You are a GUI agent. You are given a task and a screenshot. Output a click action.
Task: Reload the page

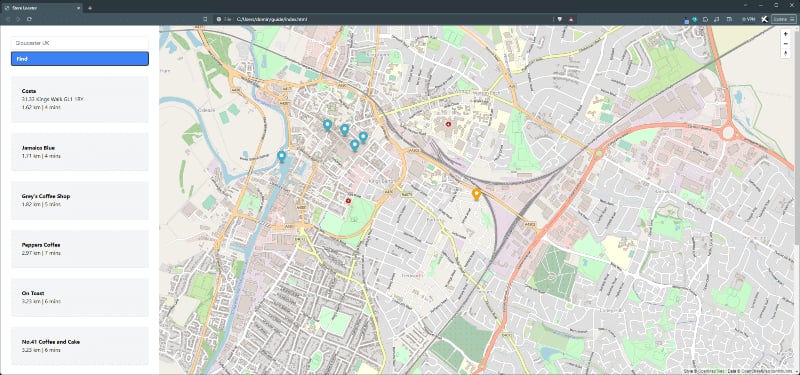pyautogui.click(x=29, y=19)
